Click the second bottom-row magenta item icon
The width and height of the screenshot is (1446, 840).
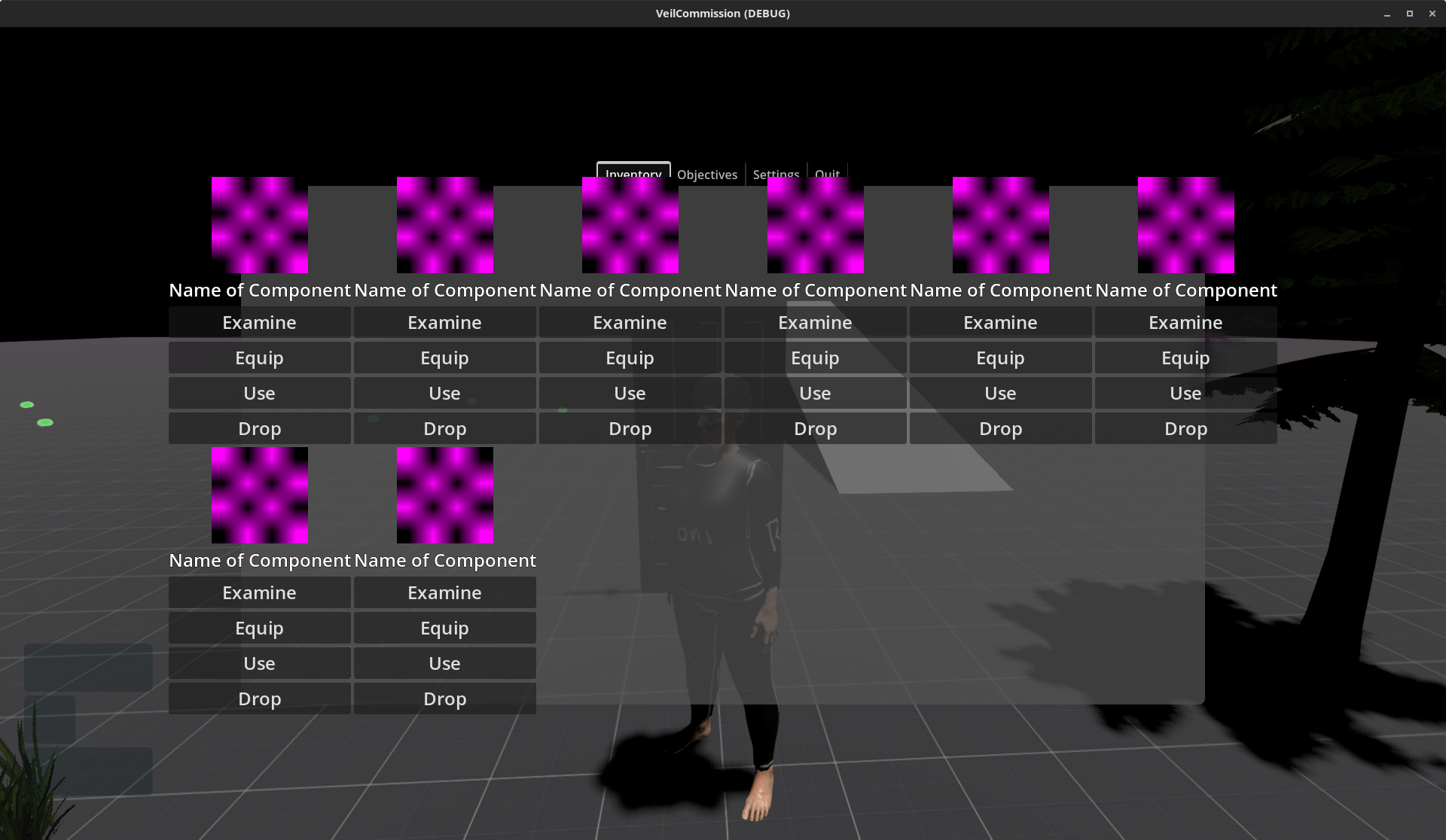tap(444, 495)
